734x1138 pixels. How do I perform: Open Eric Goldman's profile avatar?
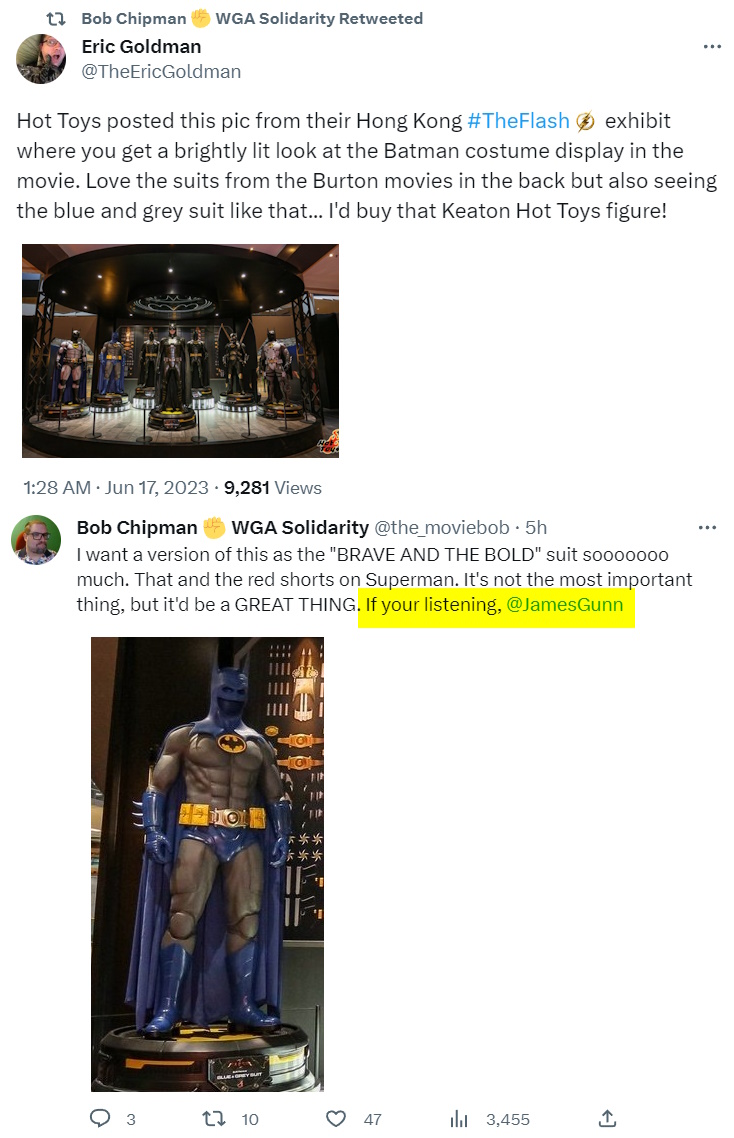[x=41, y=59]
